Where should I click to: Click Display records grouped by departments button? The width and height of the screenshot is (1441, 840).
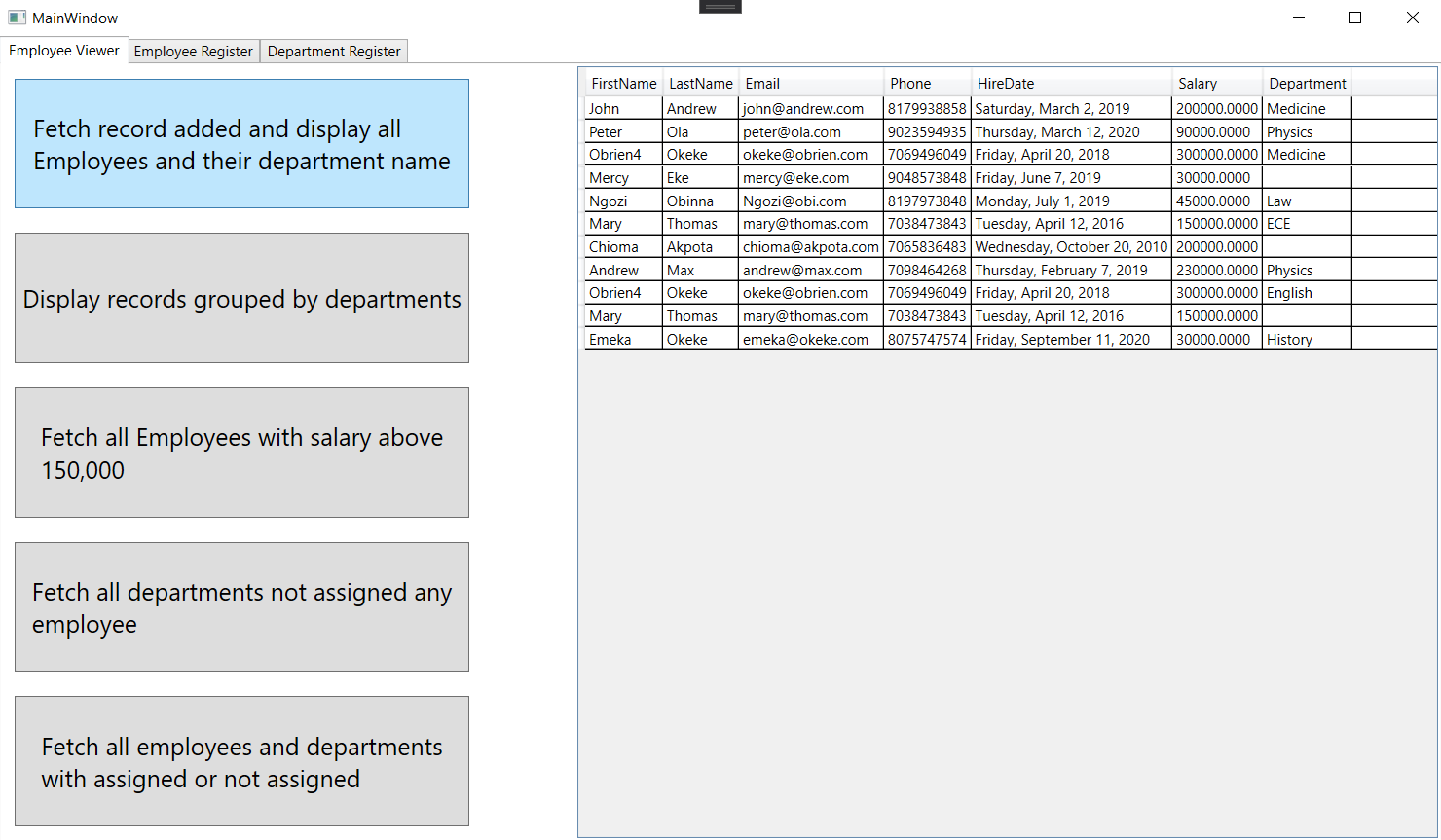point(241,298)
